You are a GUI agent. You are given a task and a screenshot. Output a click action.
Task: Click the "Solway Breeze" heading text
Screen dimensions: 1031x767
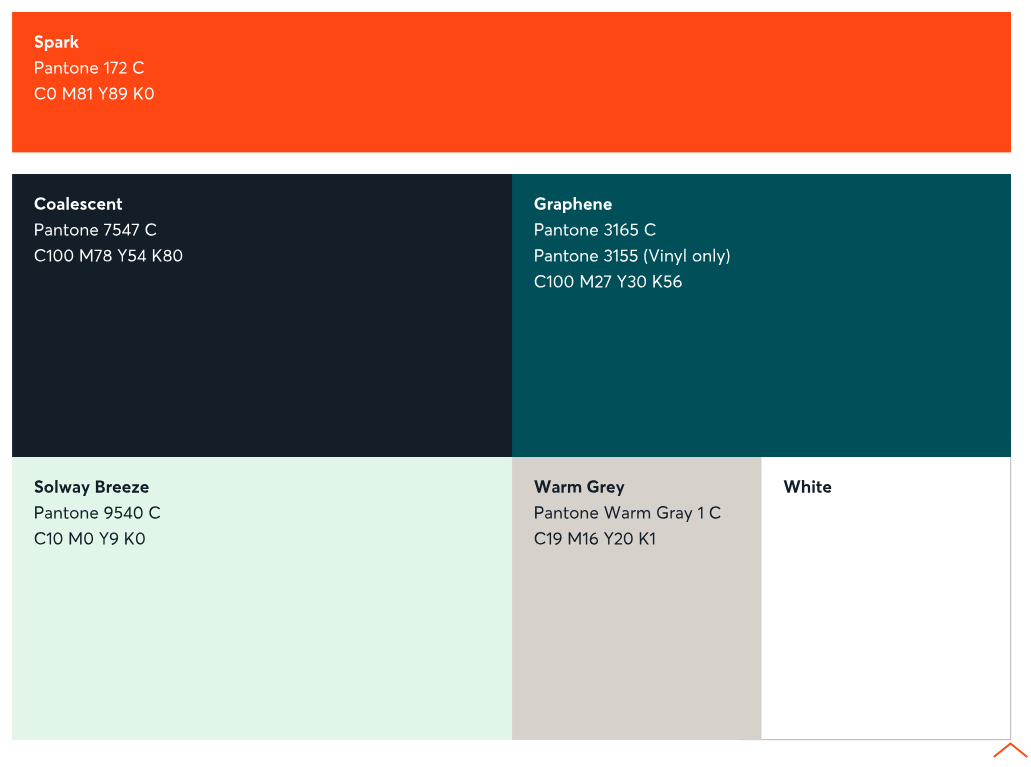point(91,487)
